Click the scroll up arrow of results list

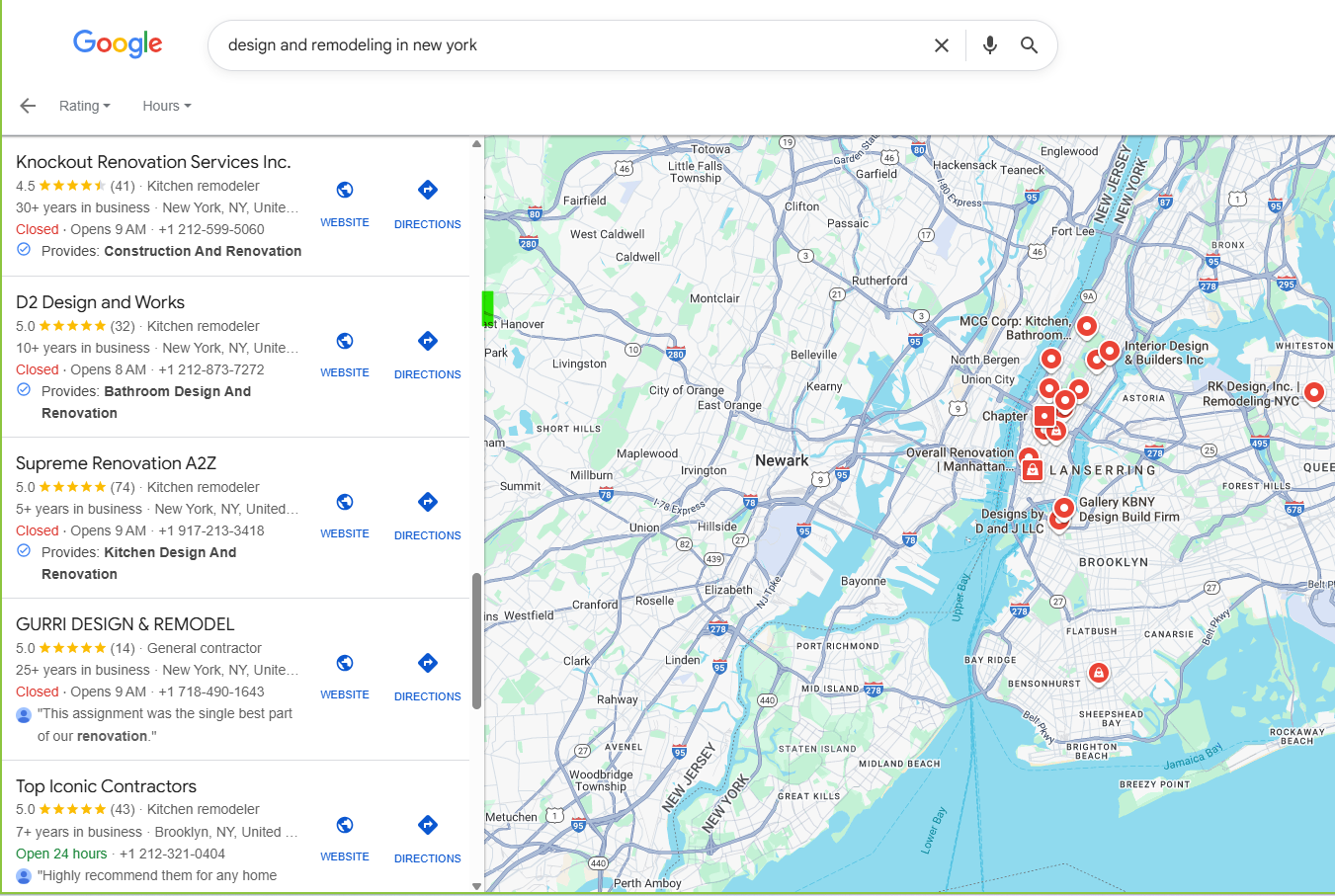tap(476, 144)
